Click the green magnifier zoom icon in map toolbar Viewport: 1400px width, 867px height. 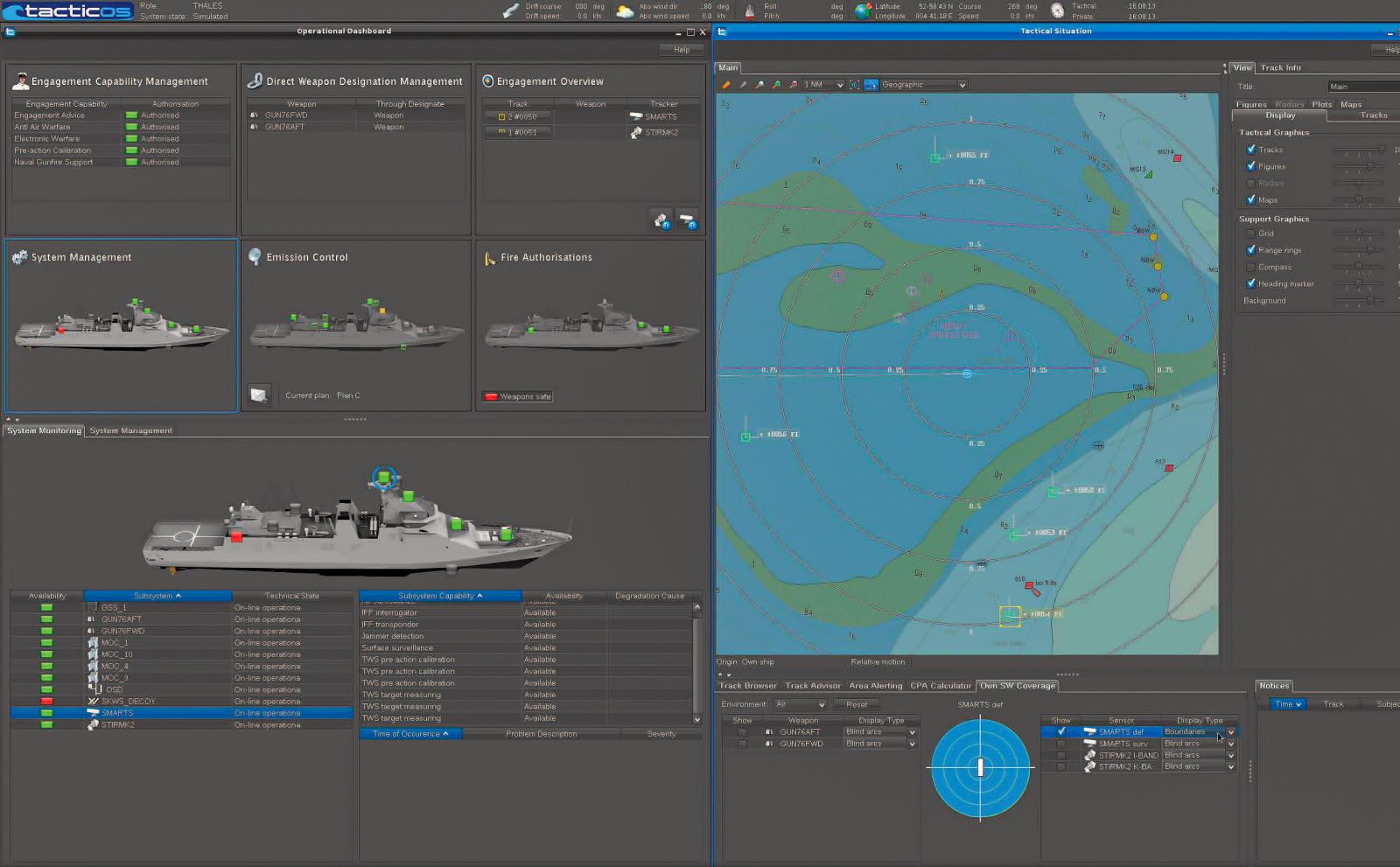tap(776, 85)
